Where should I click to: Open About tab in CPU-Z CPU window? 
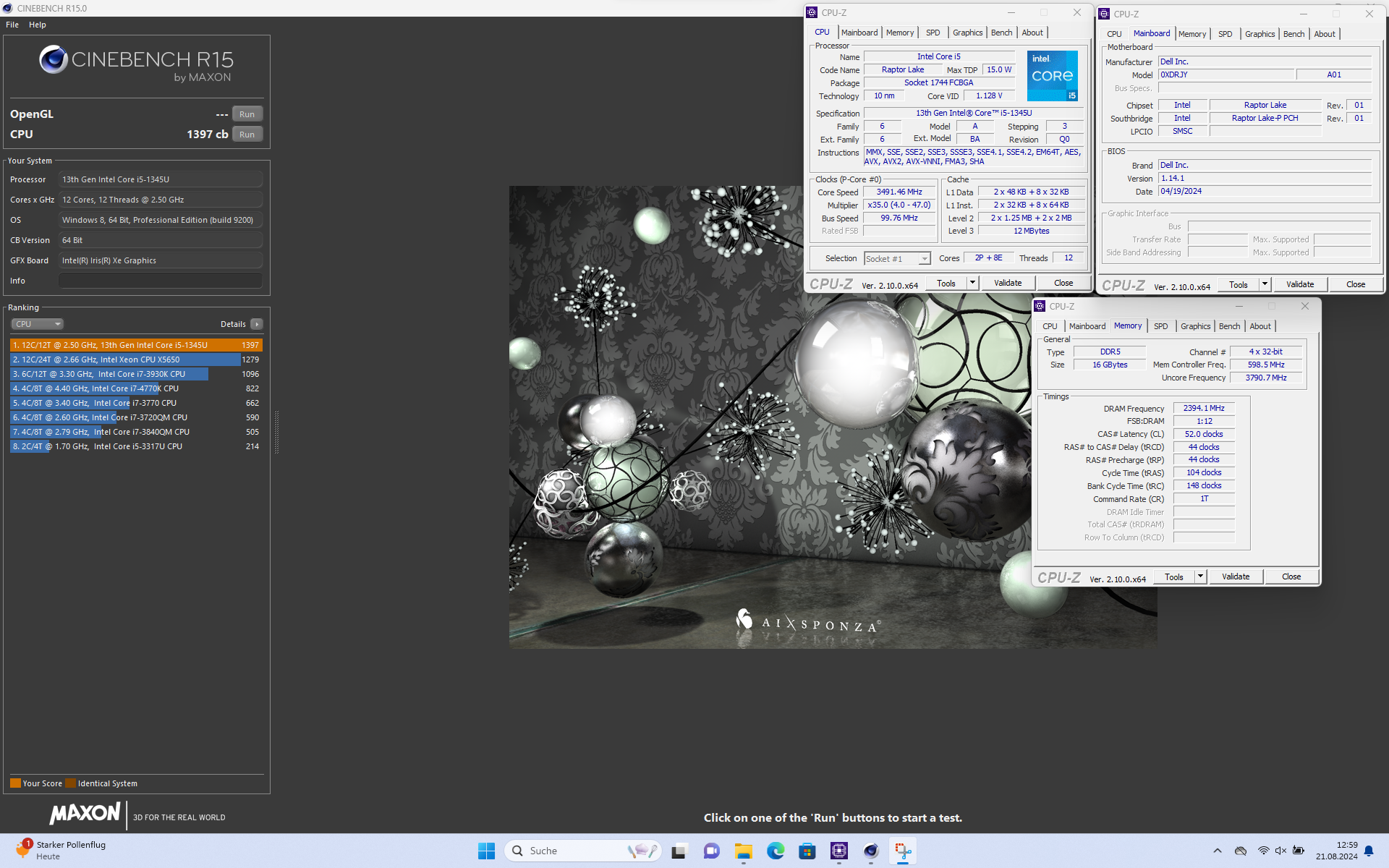(1032, 33)
